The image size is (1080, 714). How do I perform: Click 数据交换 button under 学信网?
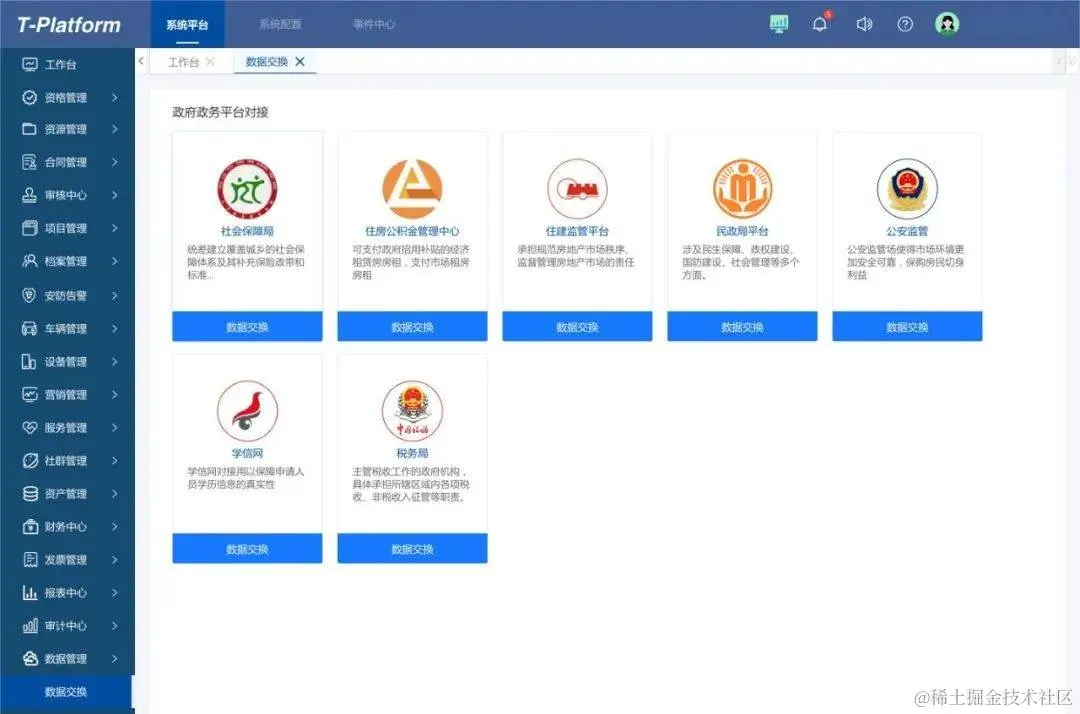pos(247,549)
